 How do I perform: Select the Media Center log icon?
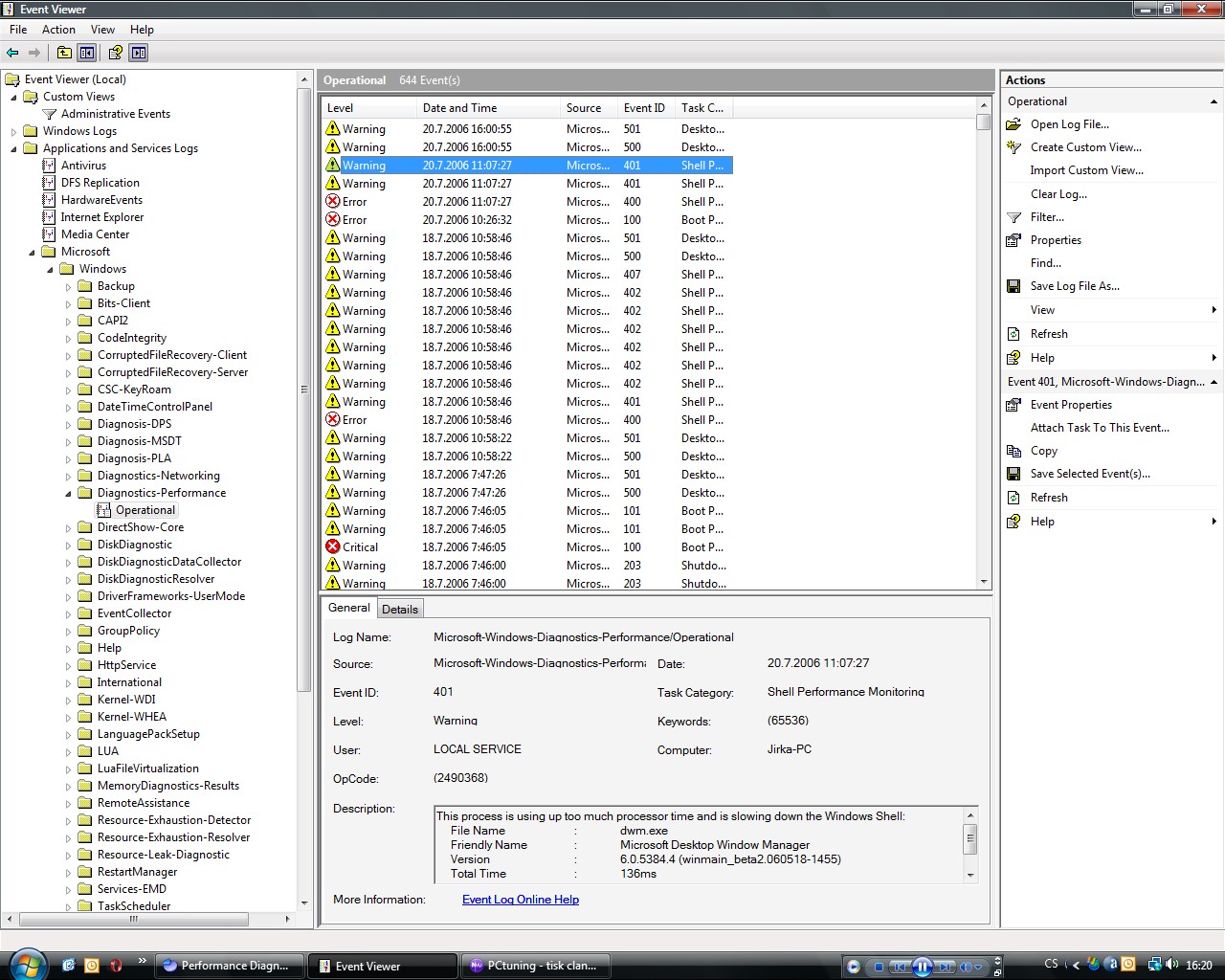[x=50, y=234]
